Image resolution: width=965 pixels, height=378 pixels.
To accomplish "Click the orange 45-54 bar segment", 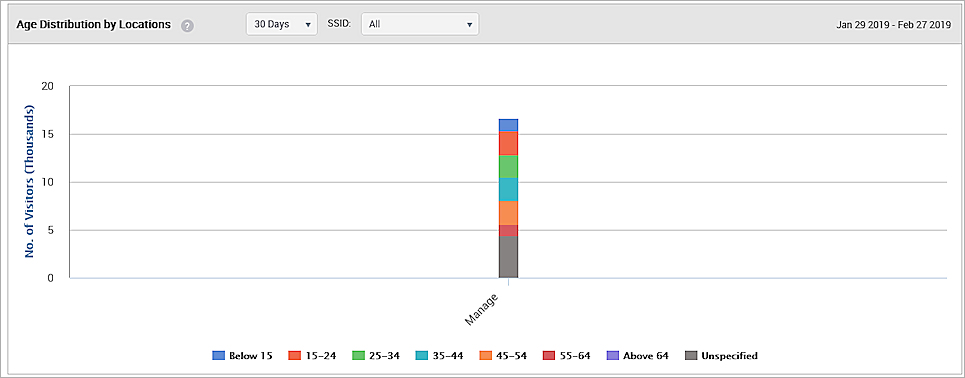I will pyautogui.click(x=508, y=213).
